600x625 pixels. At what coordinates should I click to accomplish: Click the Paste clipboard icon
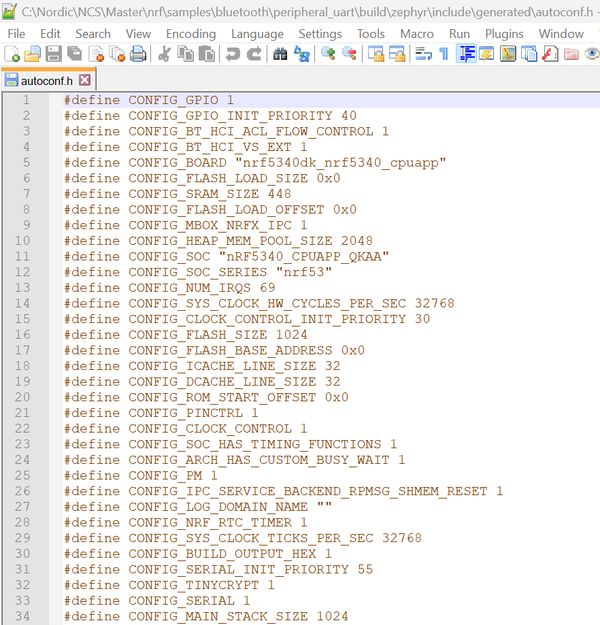(207, 54)
